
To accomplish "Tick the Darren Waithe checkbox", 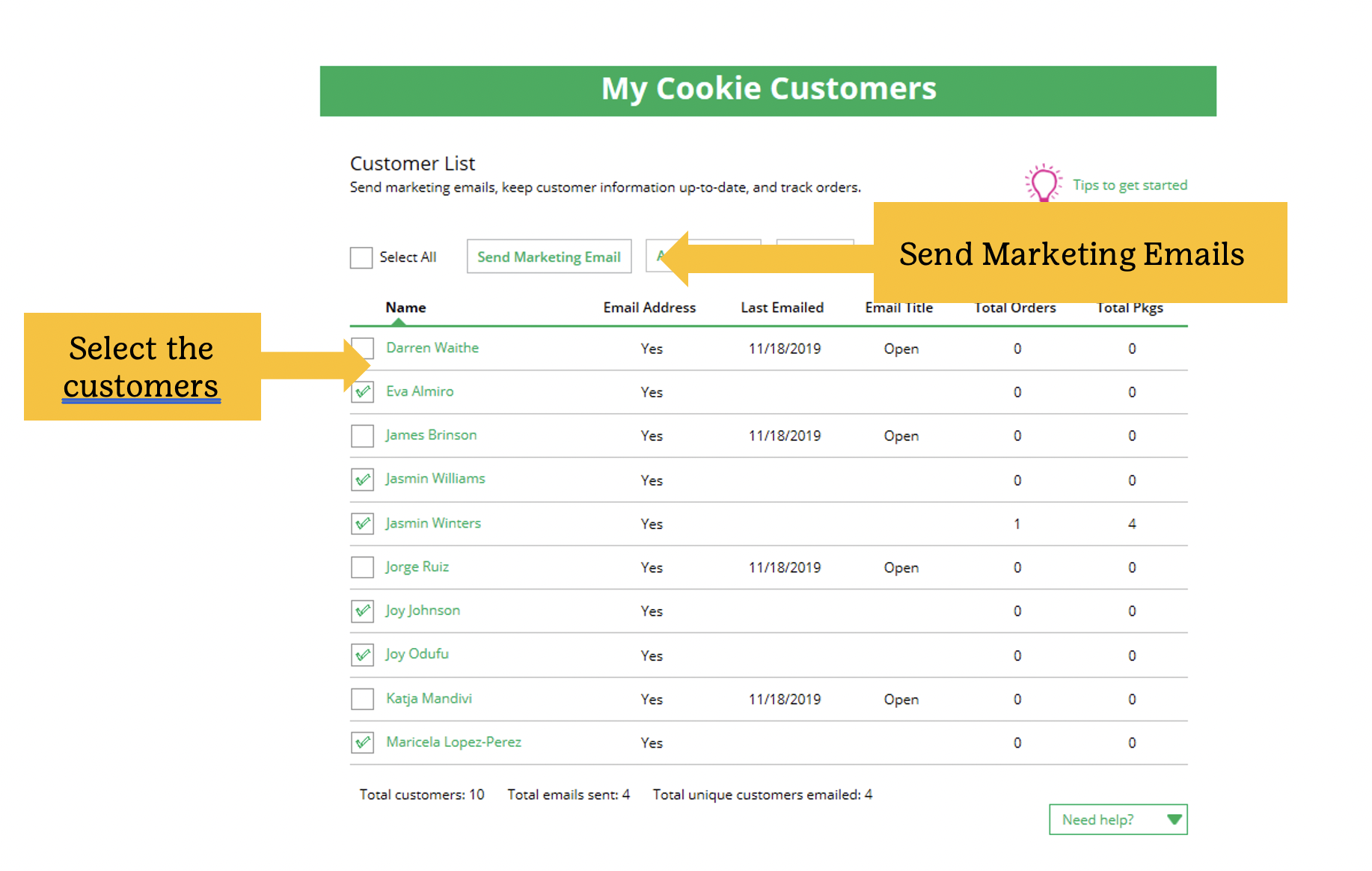I will (x=363, y=348).
